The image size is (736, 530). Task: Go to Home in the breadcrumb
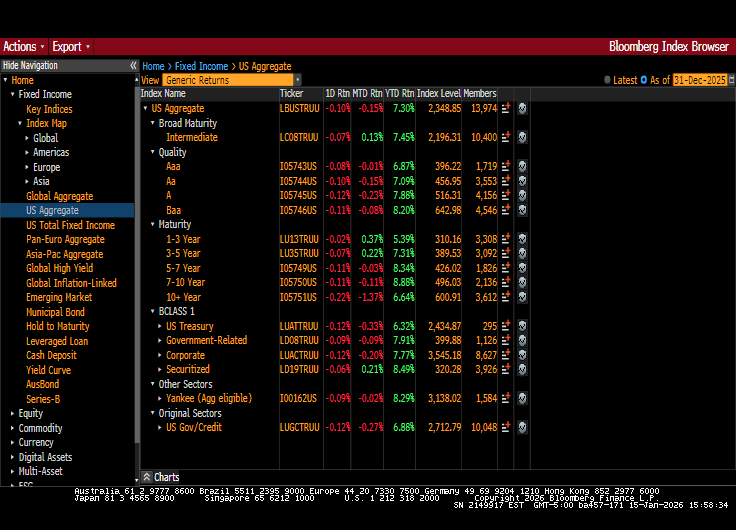tap(153, 66)
